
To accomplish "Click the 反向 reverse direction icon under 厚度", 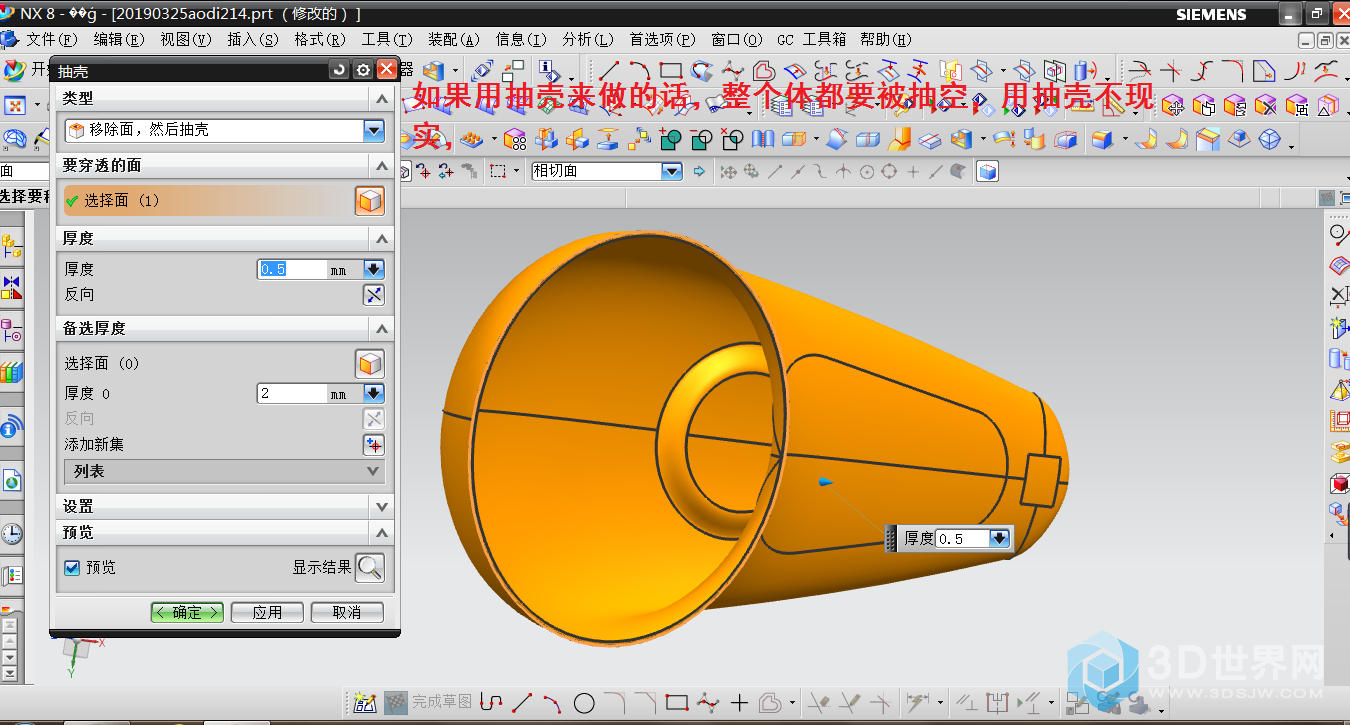I will tap(373, 294).
